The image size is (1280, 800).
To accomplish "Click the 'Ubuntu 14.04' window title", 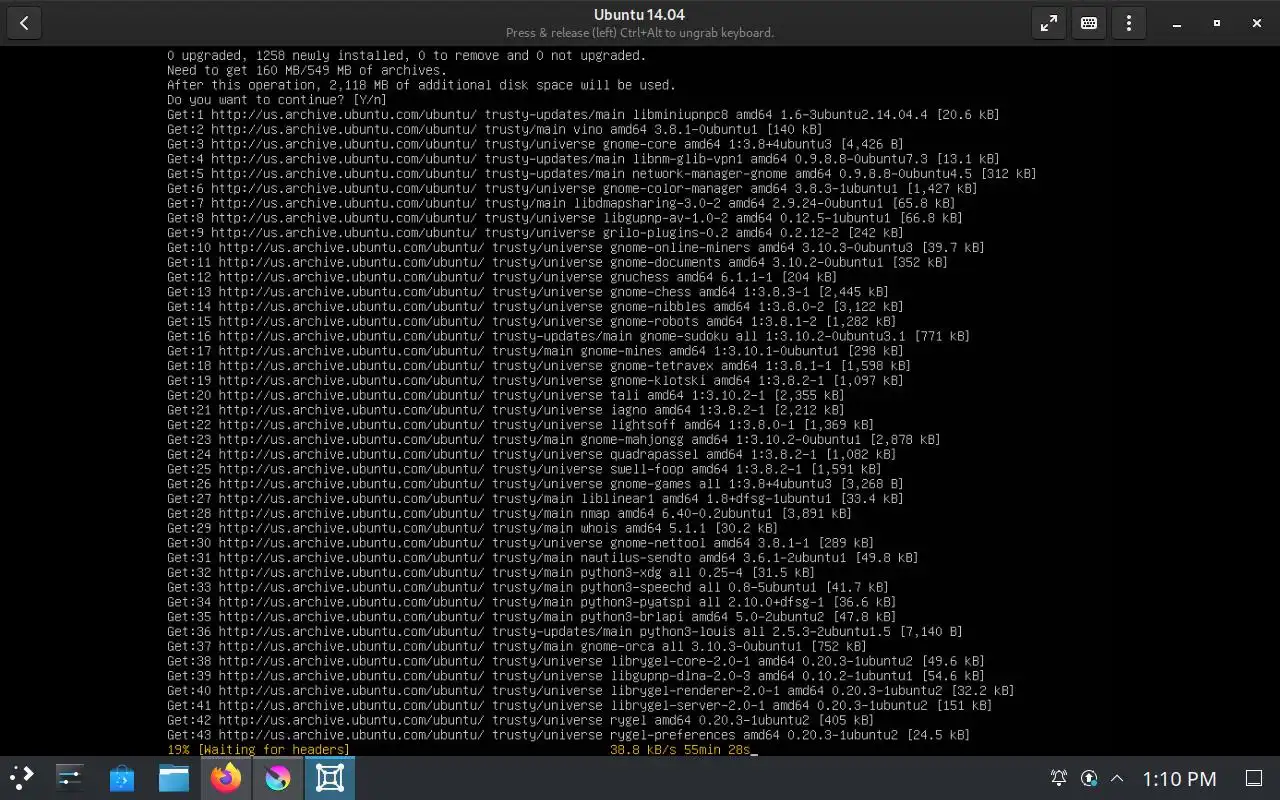I will click(639, 15).
